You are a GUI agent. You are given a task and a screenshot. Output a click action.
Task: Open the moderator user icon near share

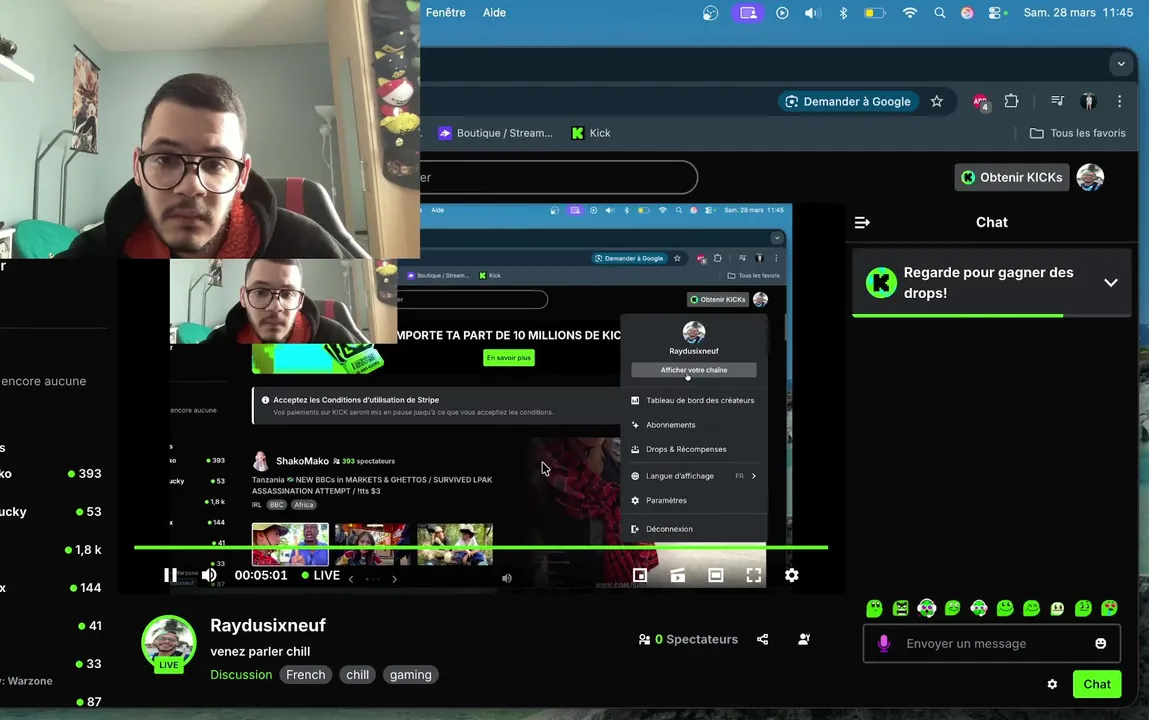[804, 639]
